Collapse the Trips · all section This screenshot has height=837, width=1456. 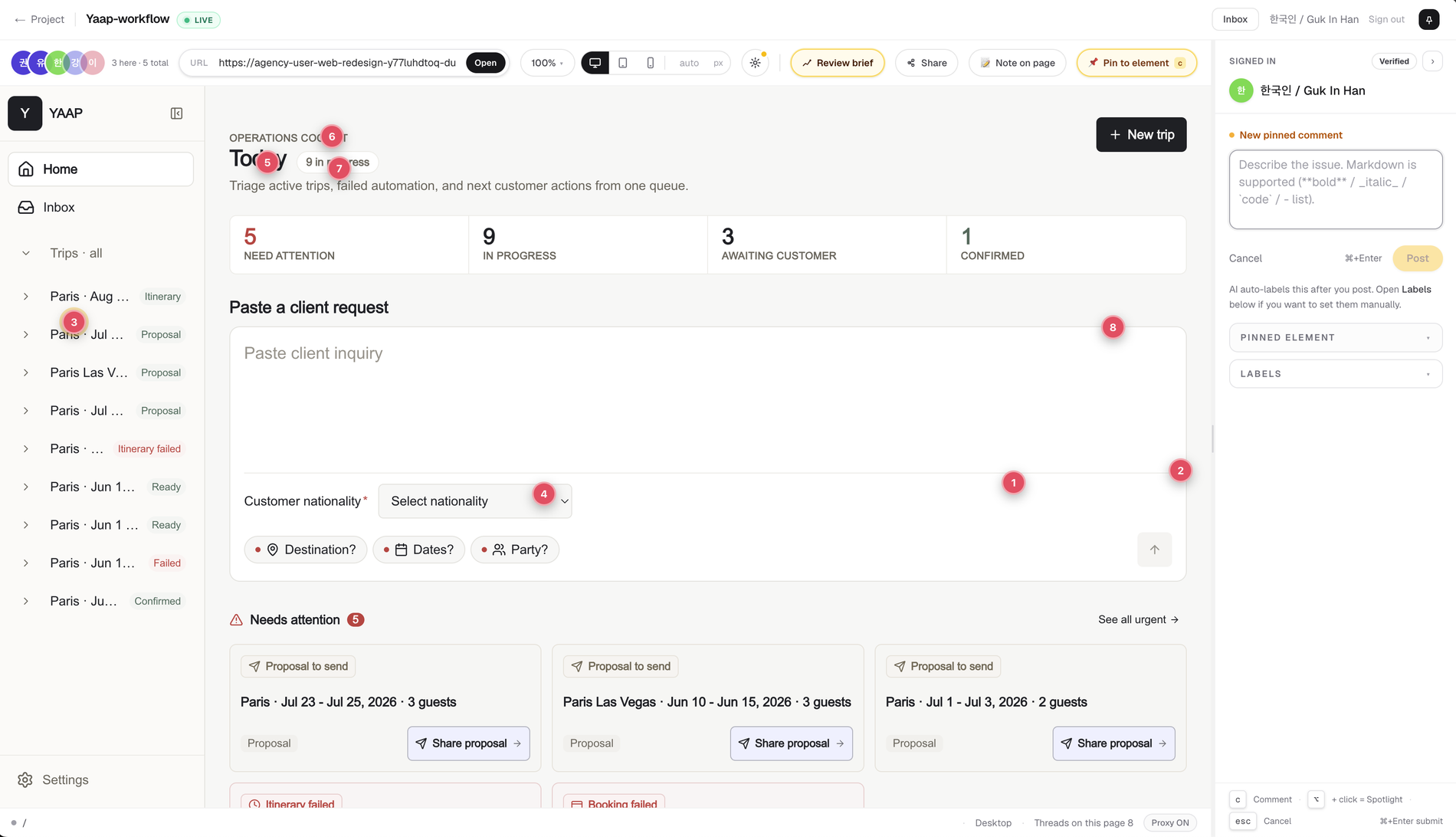pos(26,254)
